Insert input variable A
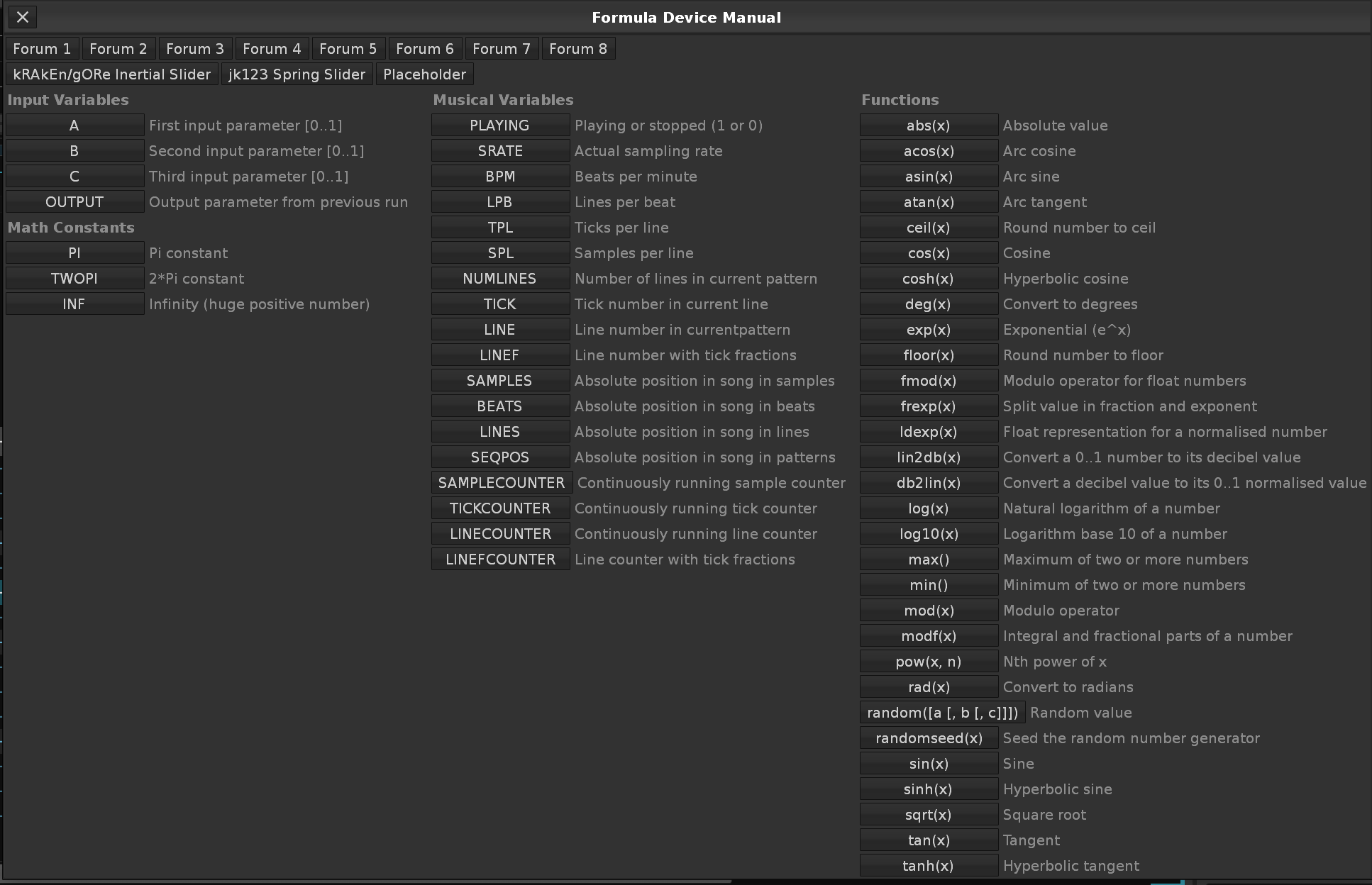 point(74,126)
